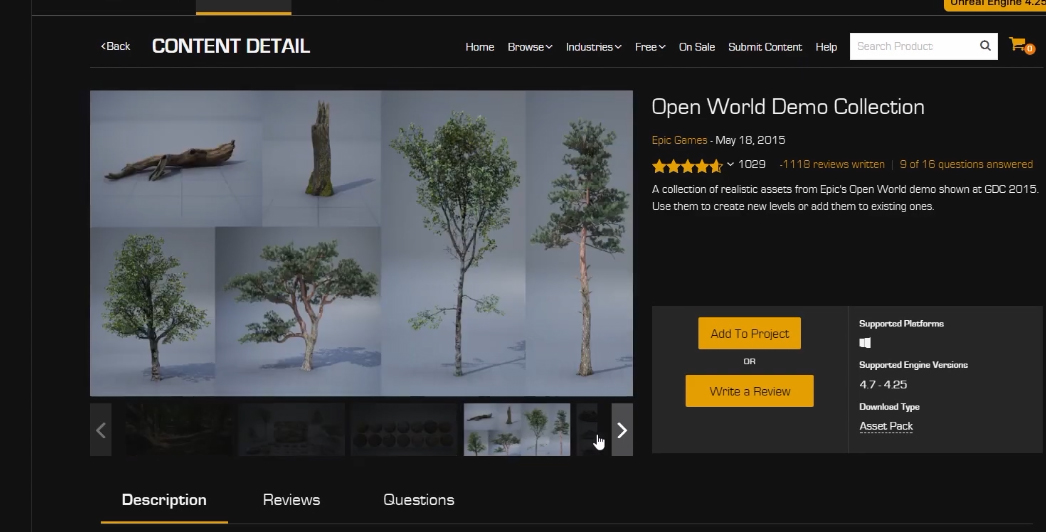Click the Windows supported platform icon
The width and height of the screenshot is (1046, 532).
click(865, 343)
